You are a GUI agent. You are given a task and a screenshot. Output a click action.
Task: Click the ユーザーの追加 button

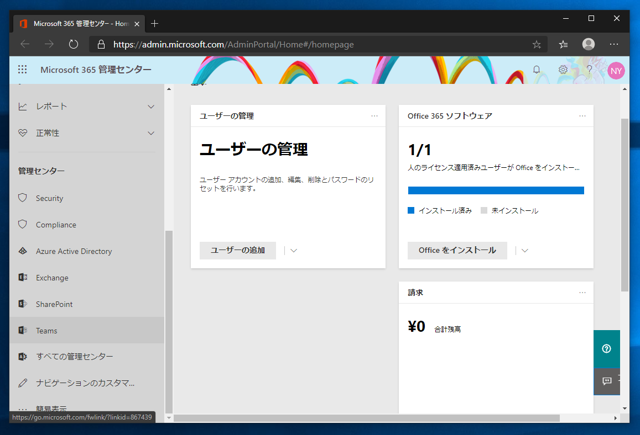tap(238, 251)
